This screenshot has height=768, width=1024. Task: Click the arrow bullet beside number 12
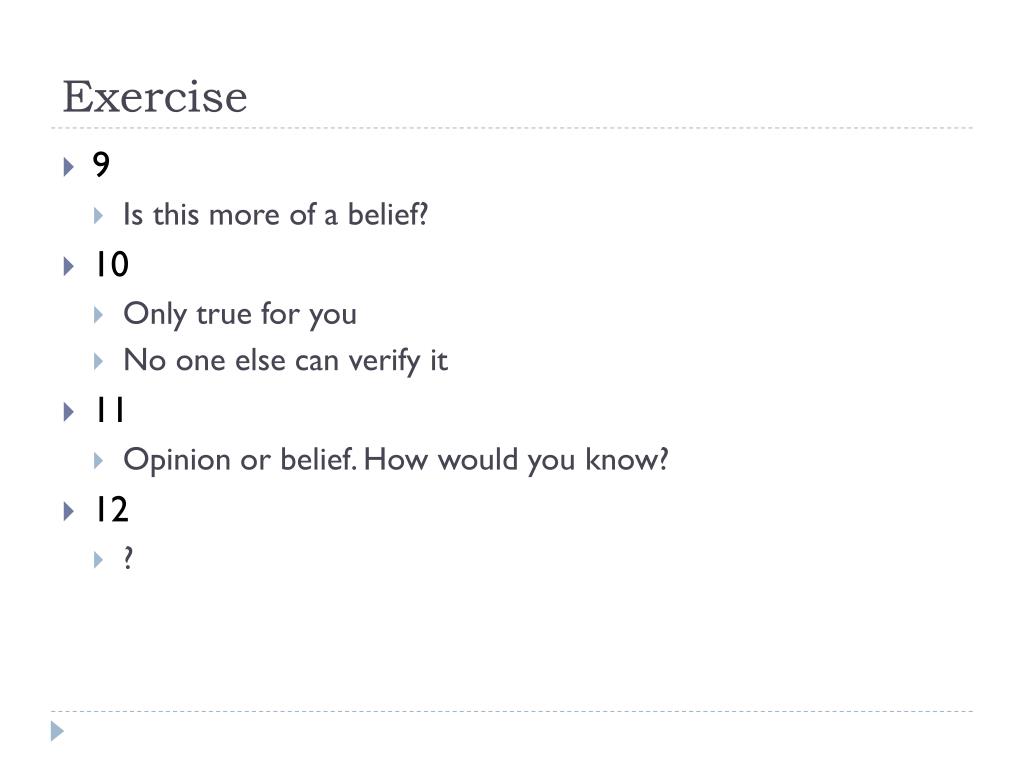coord(69,511)
